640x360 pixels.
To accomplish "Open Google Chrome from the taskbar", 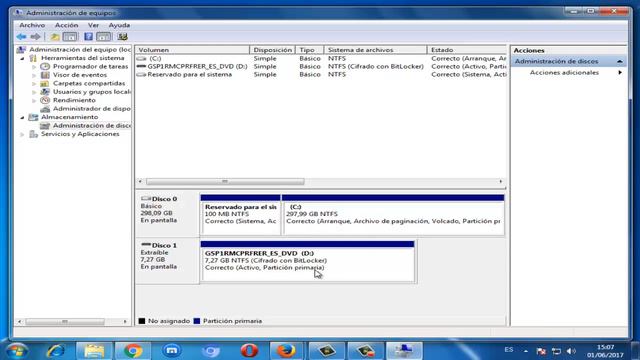I will point(133,351).
